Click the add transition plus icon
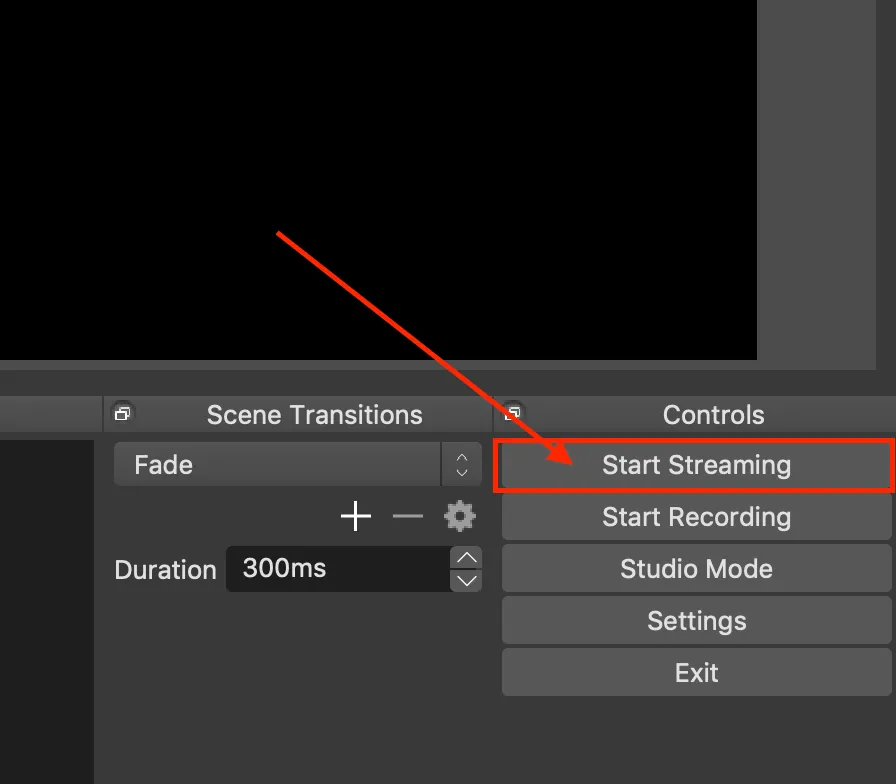Image resolution: width=896 pixels, height=784 pixels. point(355,516)
